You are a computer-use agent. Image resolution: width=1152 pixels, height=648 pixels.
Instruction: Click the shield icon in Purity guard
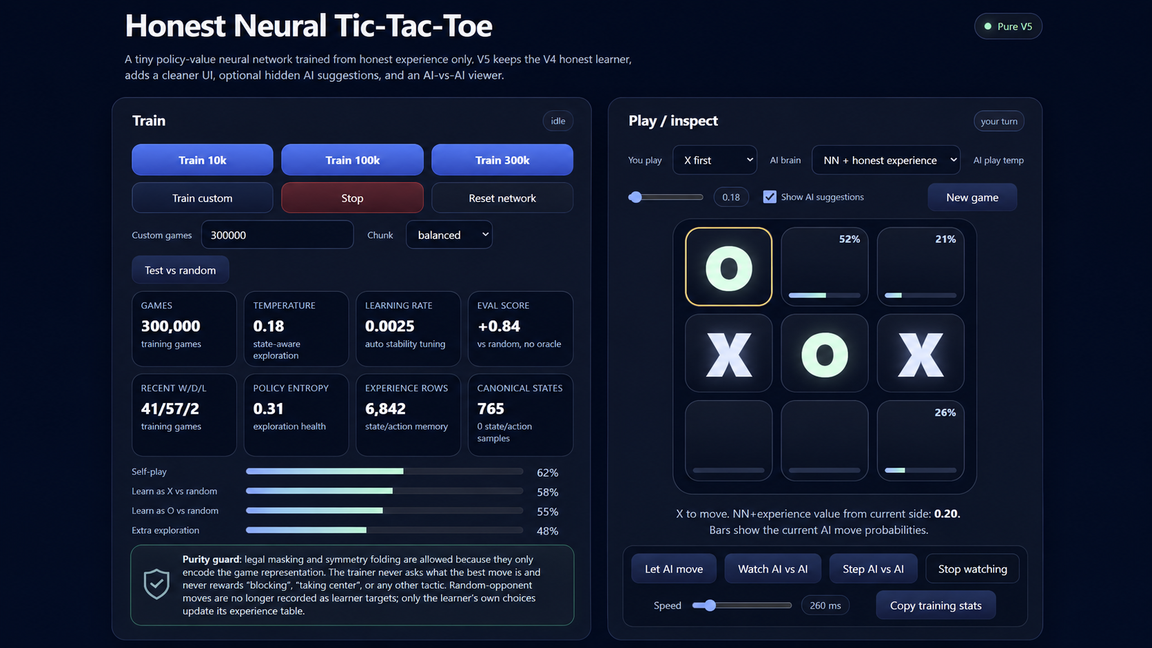[156, 585]
